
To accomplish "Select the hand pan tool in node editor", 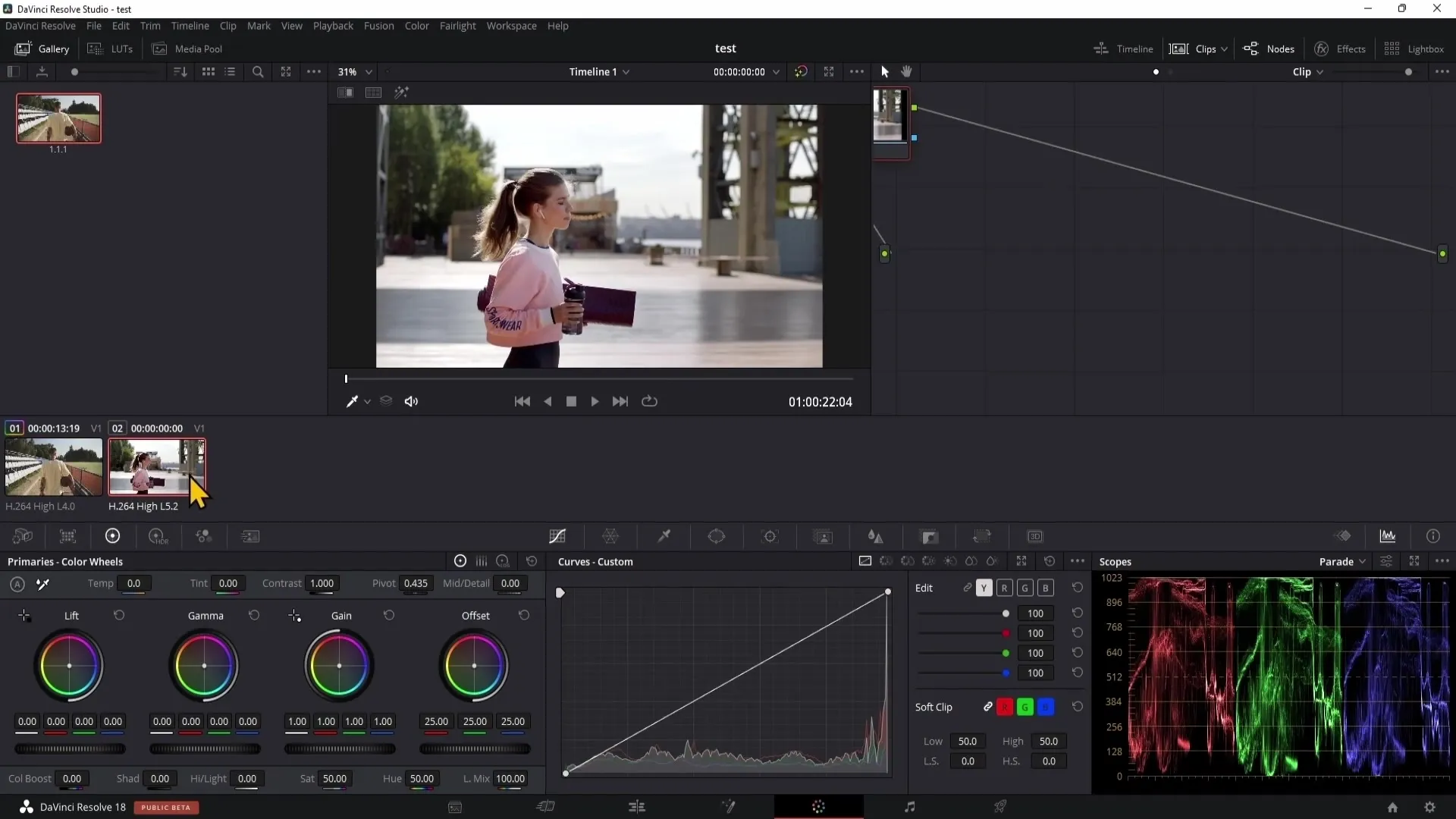I will point(907,71).
